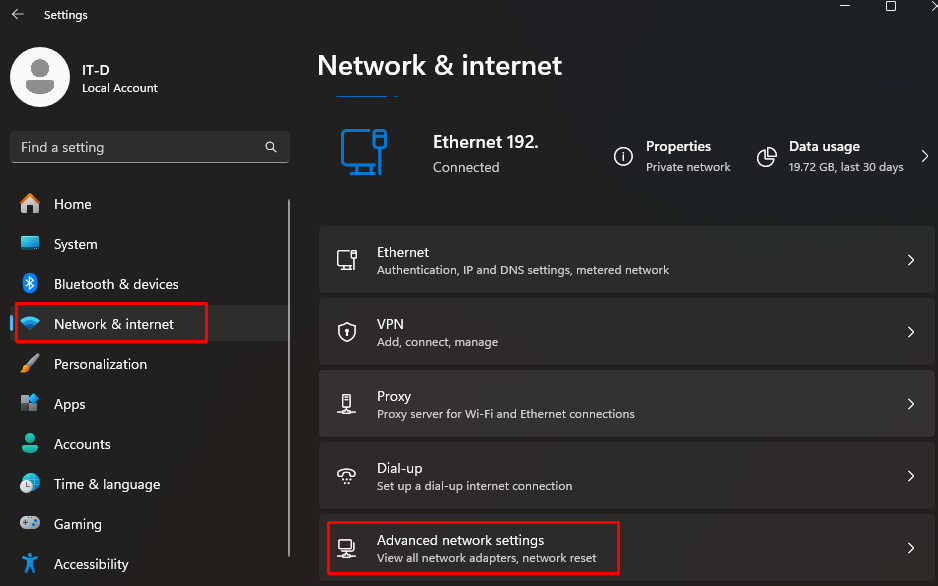Expand the Advanced network settings row chevron
Screen dimensions: 938x586
pos(910,547)
